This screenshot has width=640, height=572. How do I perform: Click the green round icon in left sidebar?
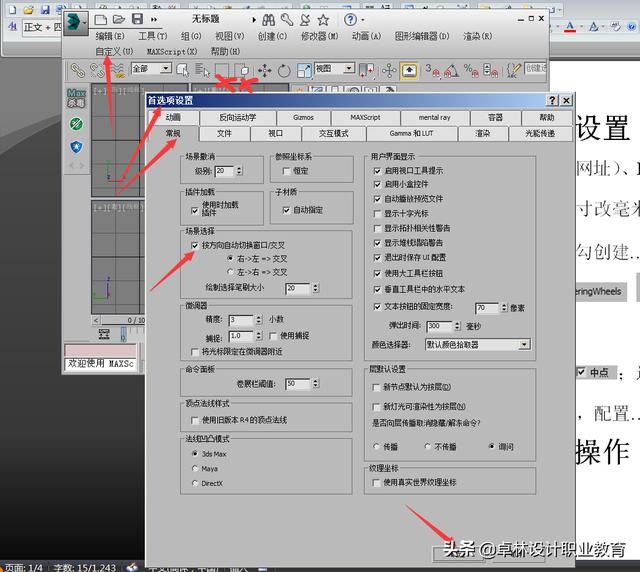click(x=76, y=124)
